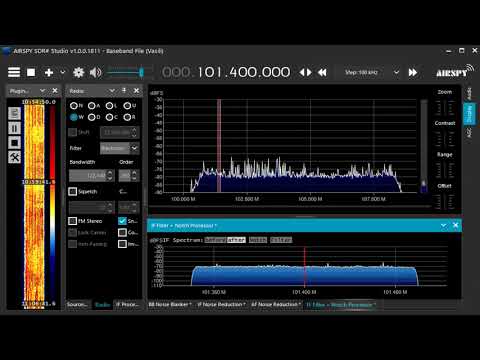
Task: Expand the IF Filter panel chevron
Action: (x=443, y=226)
